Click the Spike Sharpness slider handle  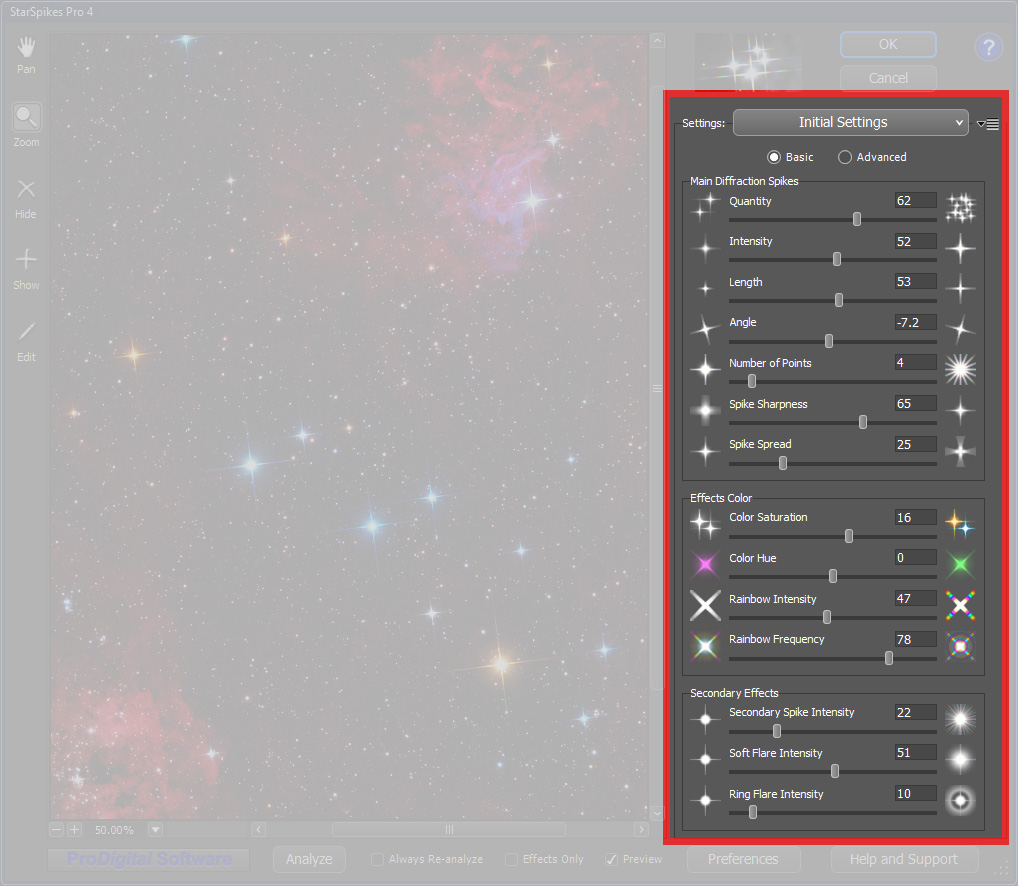[x=863, y=422]
